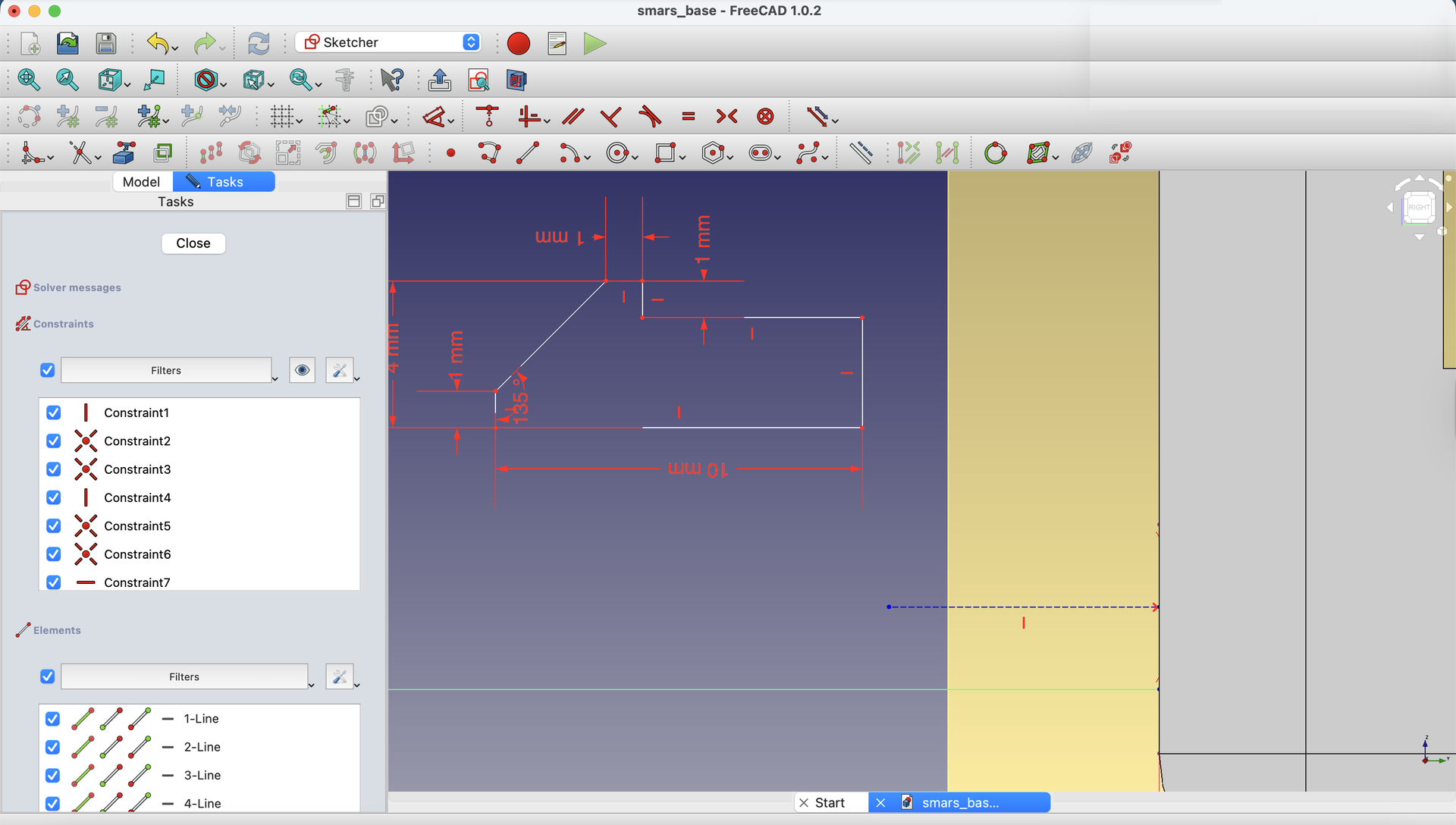Run the macro with the green play icon

click(595, 43)
